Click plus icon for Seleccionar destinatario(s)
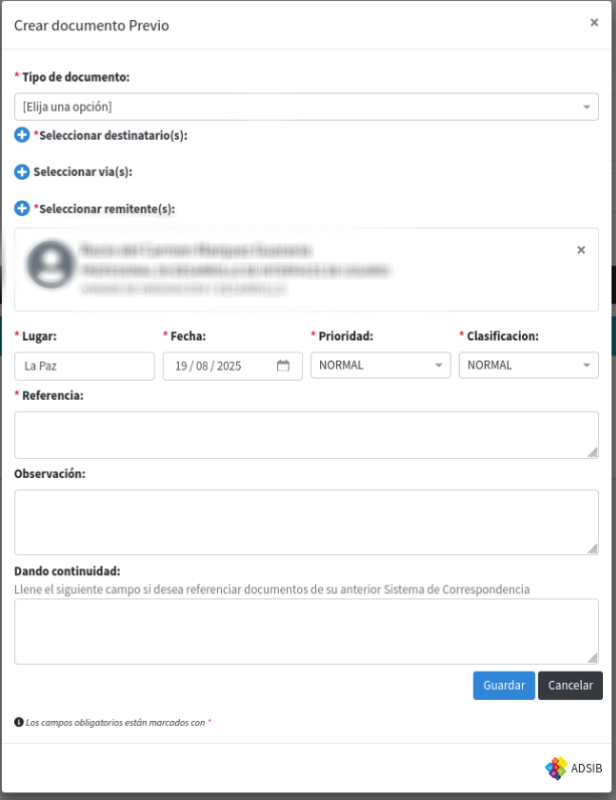 pos(22,135)
